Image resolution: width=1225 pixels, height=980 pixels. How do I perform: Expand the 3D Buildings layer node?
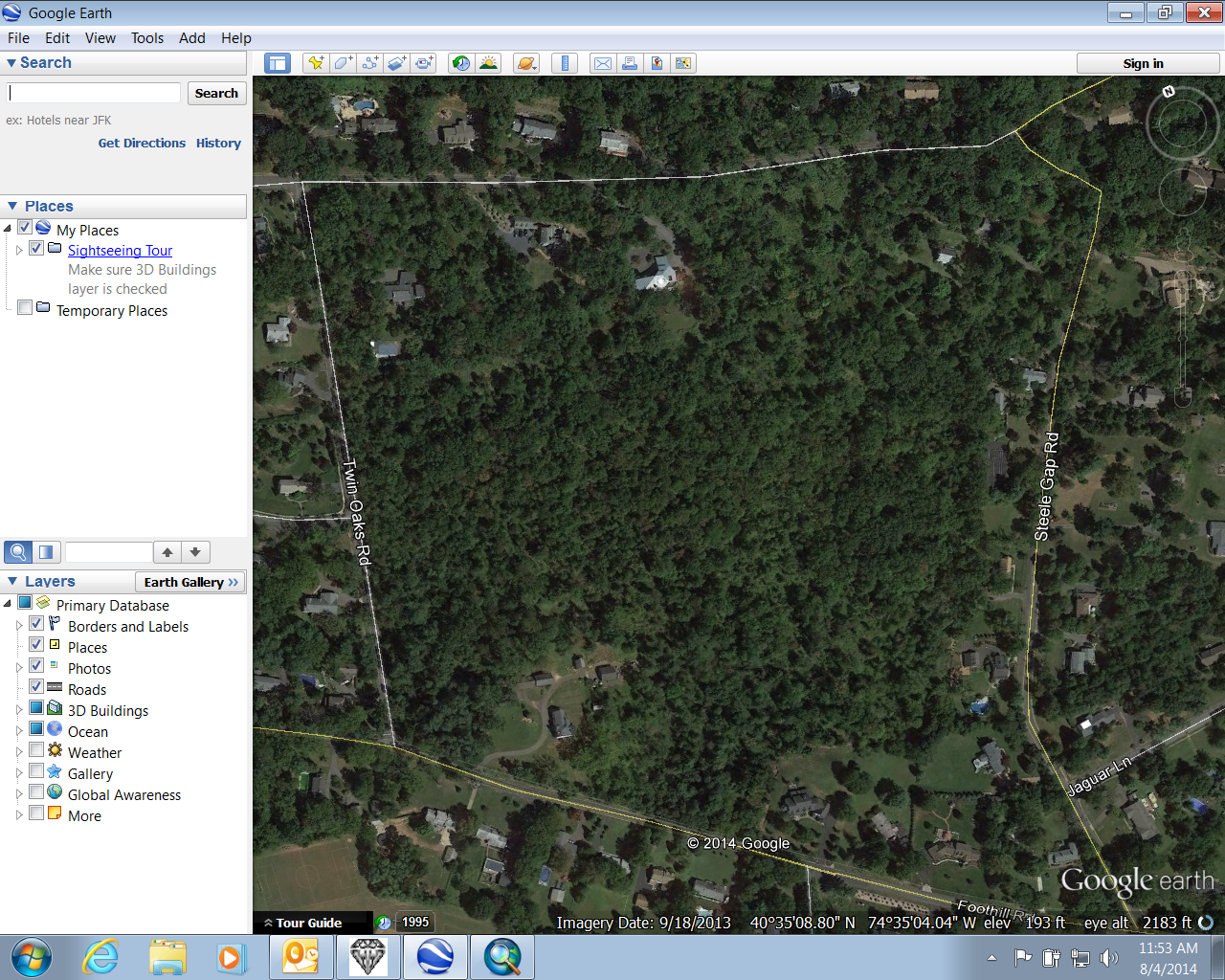tap(19, 710)
